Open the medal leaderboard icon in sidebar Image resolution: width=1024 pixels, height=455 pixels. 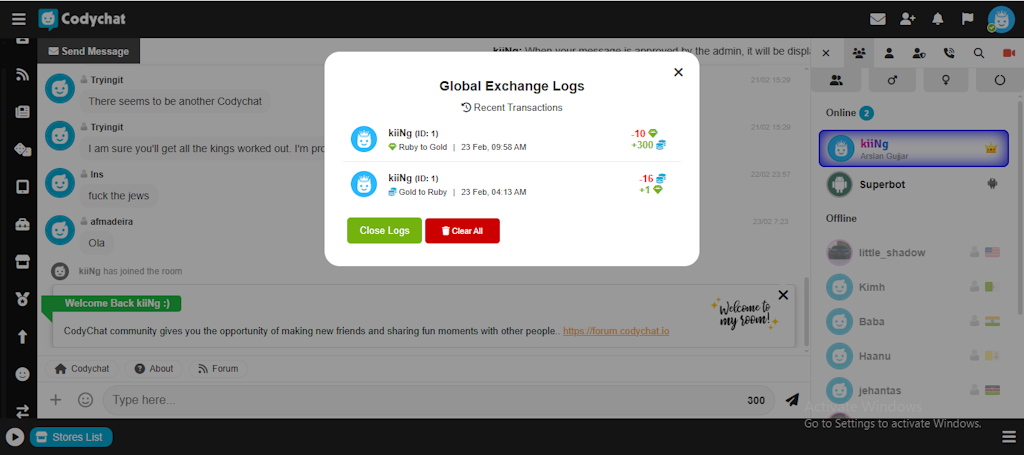click(22, 299)
